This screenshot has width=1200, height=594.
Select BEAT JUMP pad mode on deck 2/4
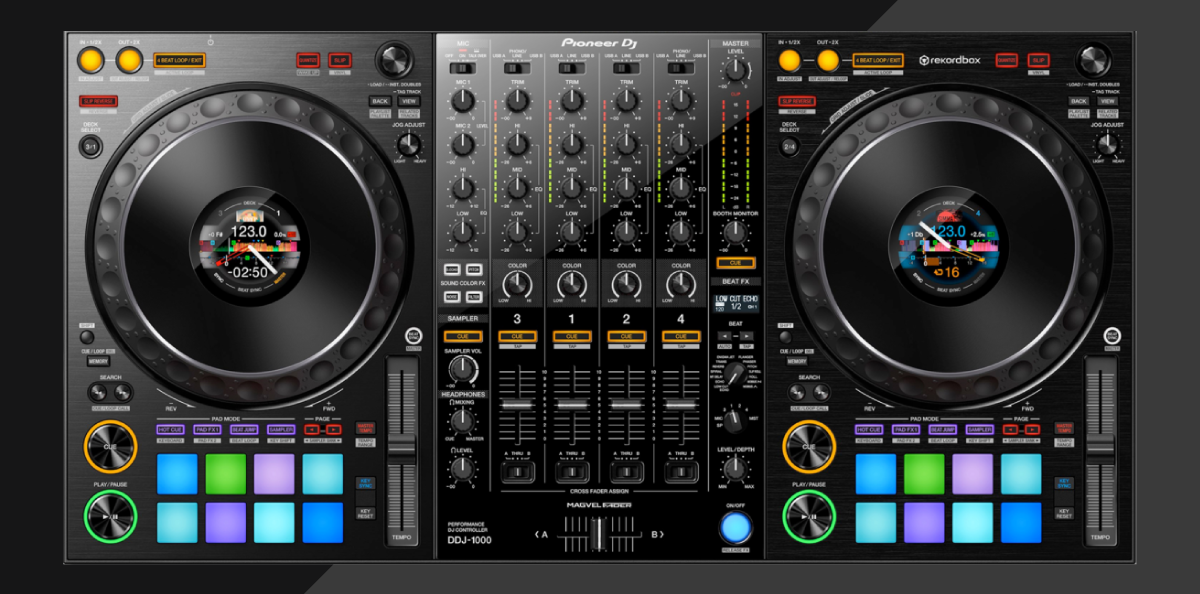943,429
